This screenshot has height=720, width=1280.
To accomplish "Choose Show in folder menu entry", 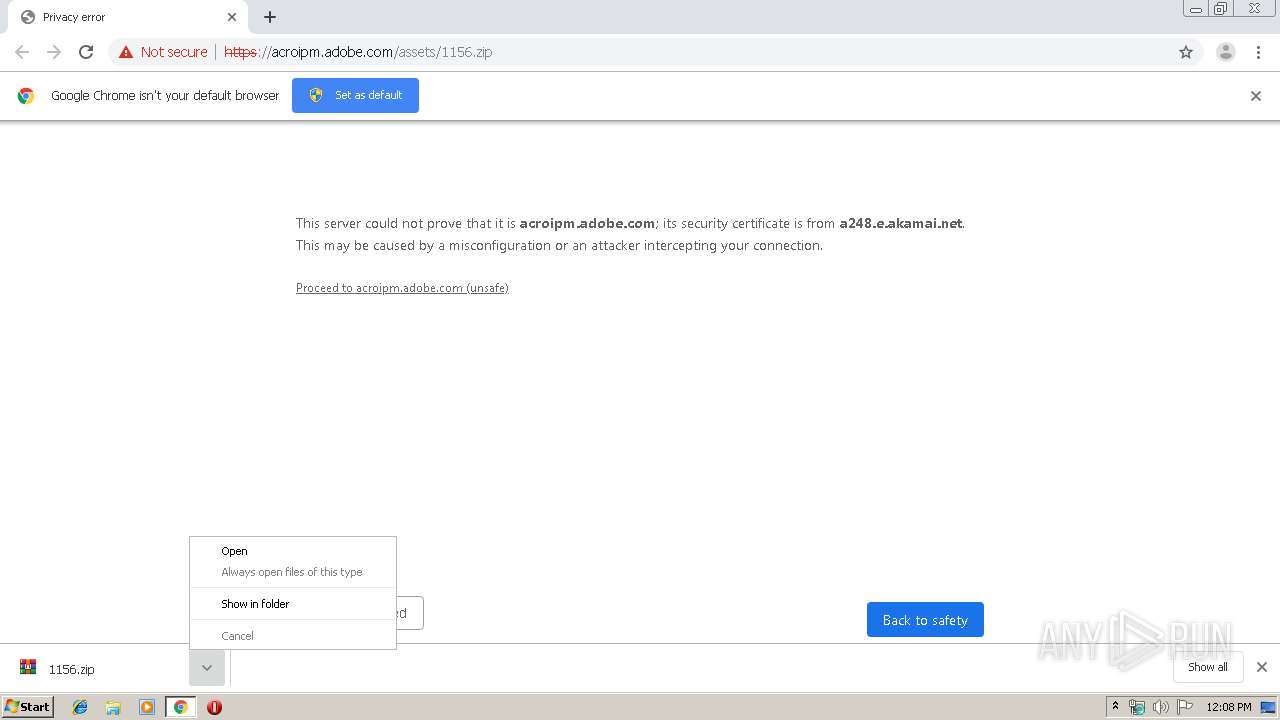I will [293, 604].
